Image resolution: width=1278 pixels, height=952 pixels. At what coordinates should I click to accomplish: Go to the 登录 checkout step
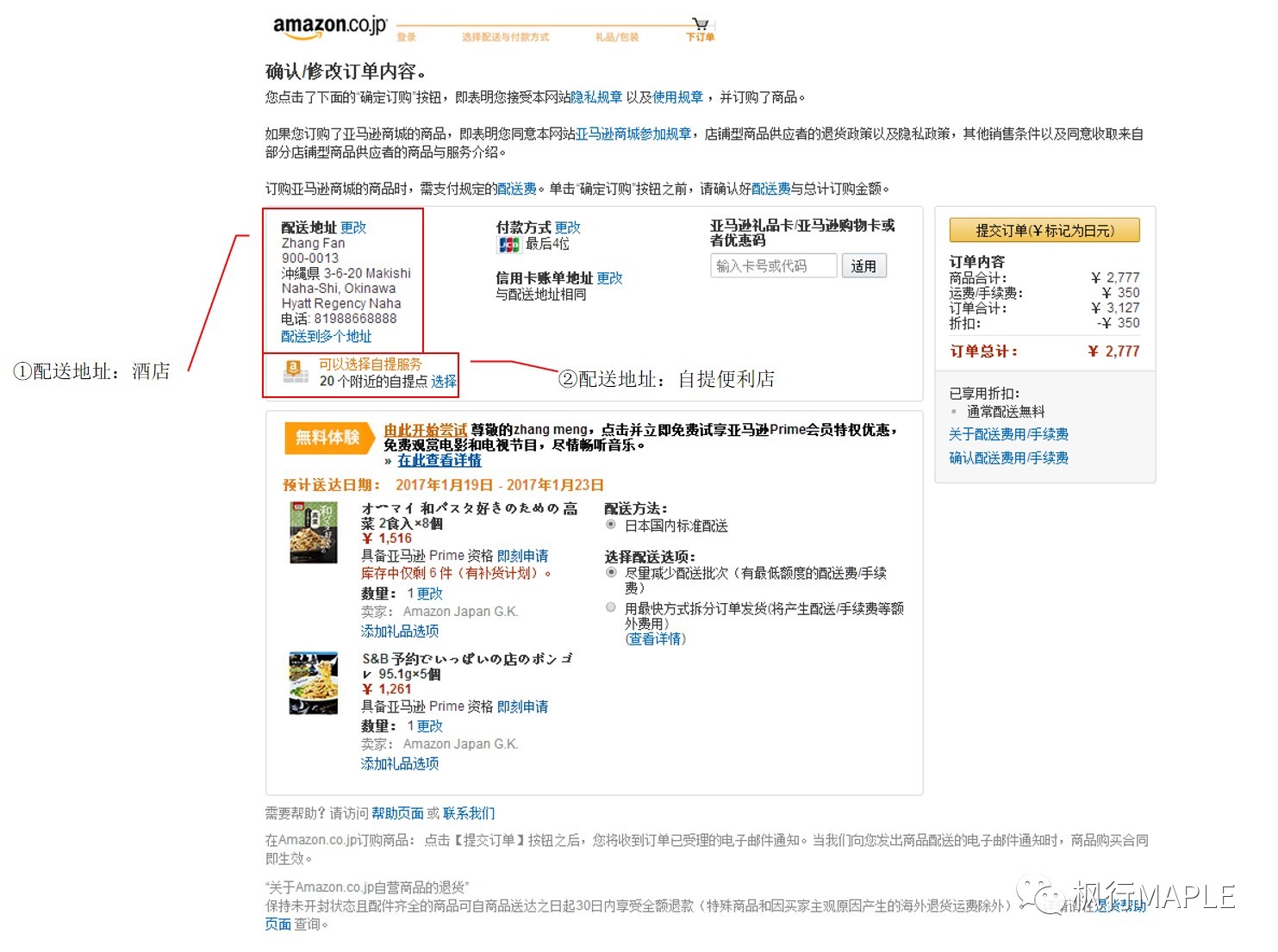tap(406, 37)
